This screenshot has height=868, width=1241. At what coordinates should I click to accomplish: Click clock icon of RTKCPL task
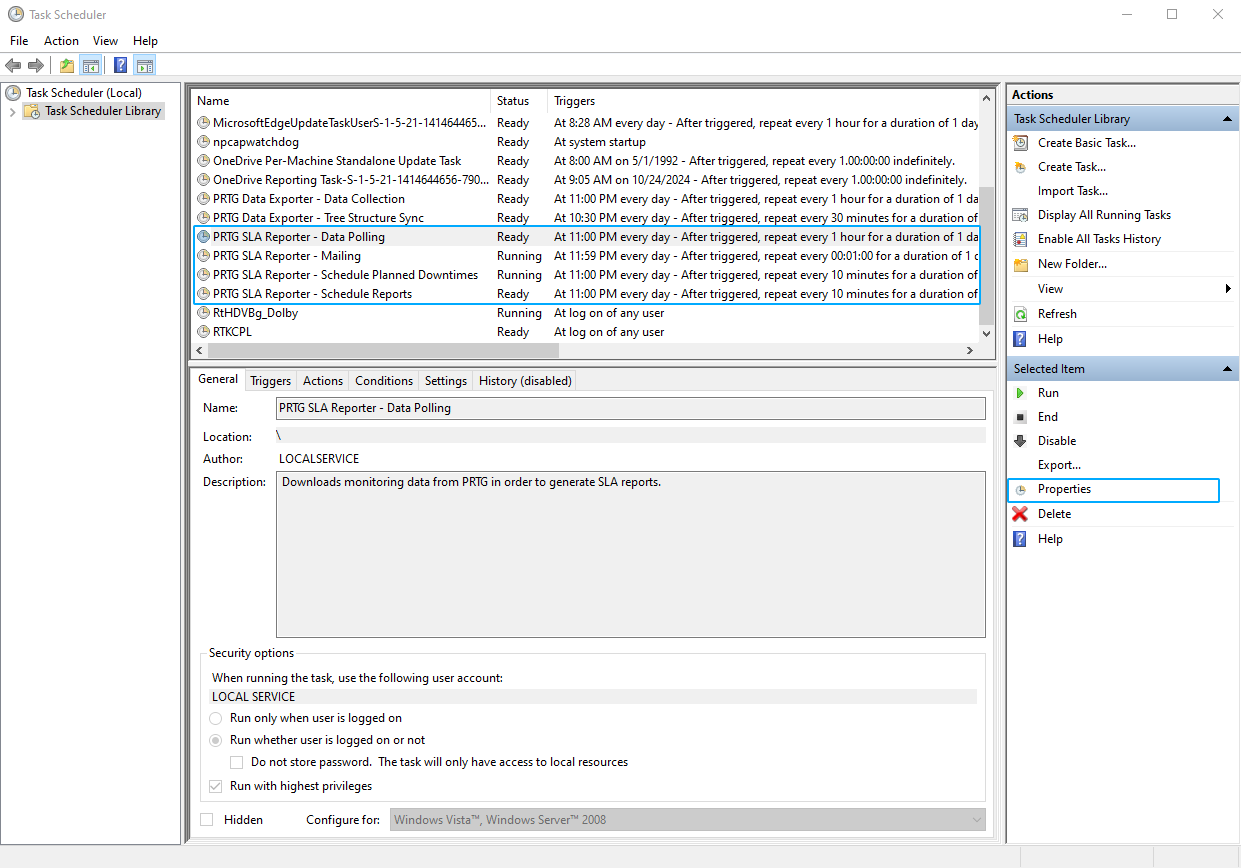tap(204, 332)
